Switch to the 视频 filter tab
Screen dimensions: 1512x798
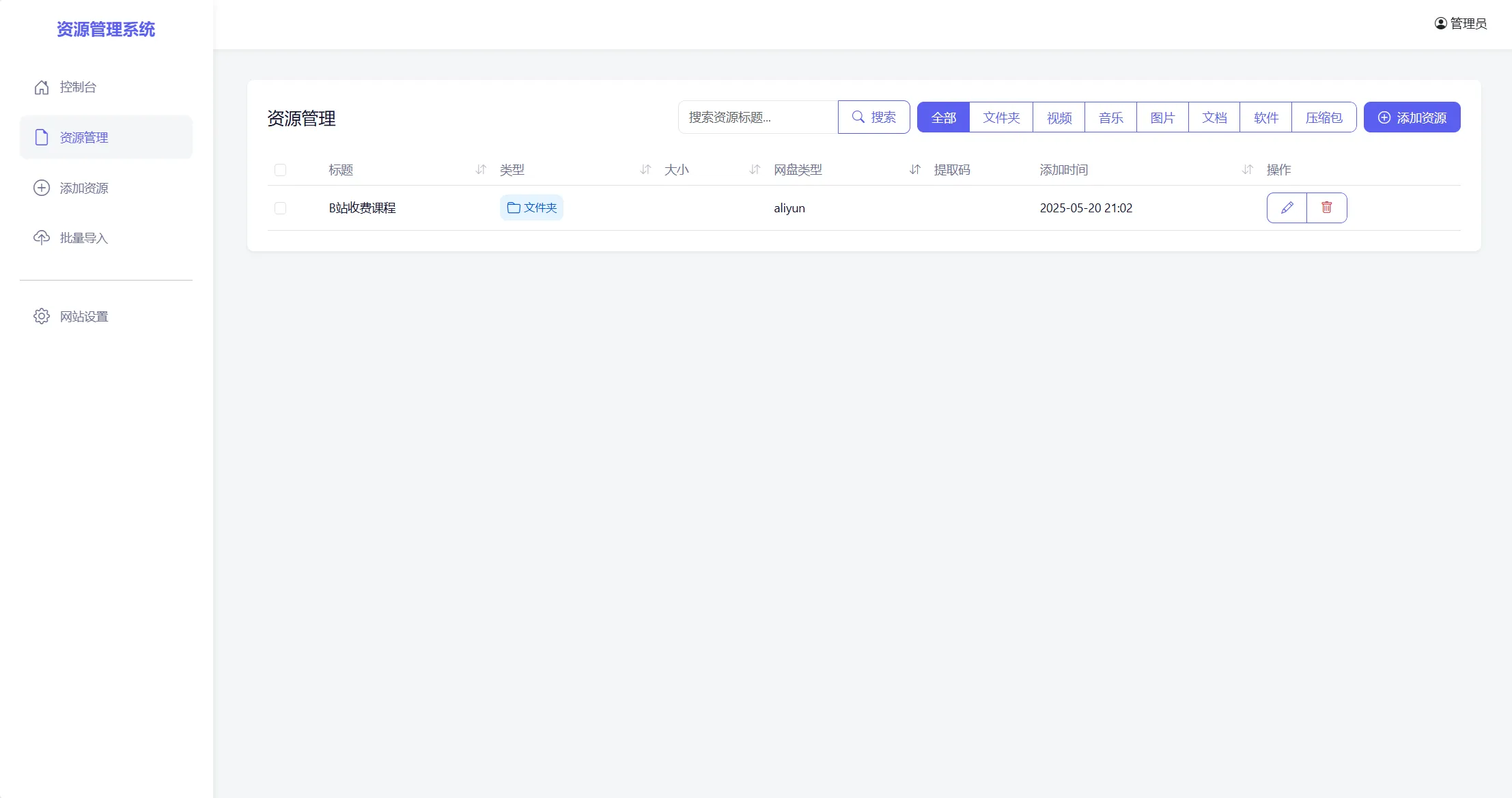[x=1059, y=117]
